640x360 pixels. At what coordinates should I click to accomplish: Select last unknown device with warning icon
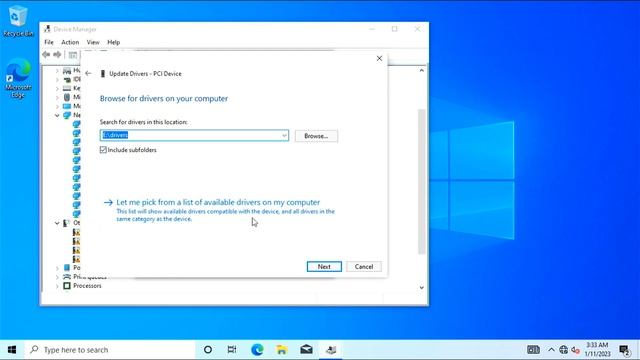(x=76, y=259)
